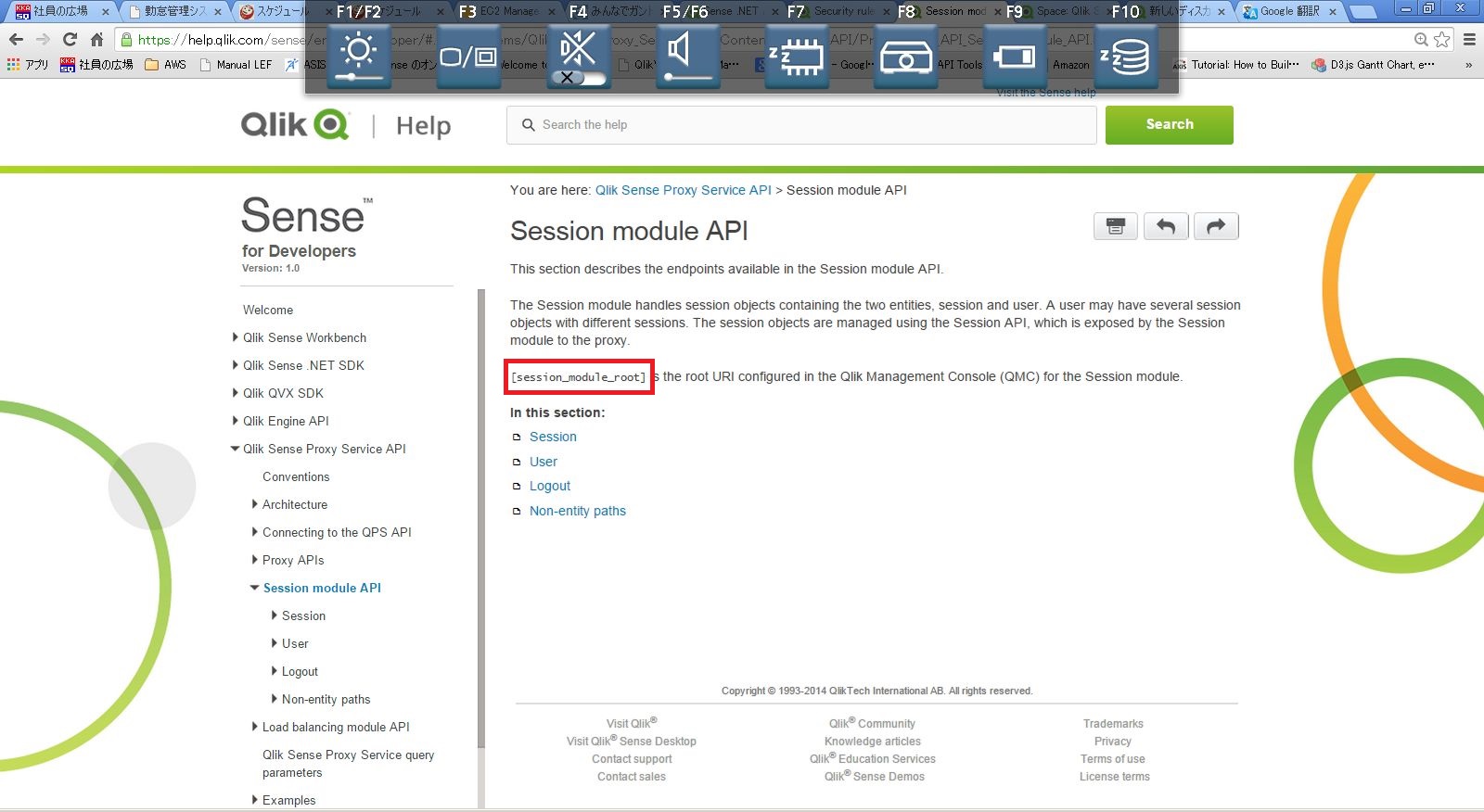The width and height of the screenshot is (1484, 812).
Task: Reload the current page
Action: (70, 40)
